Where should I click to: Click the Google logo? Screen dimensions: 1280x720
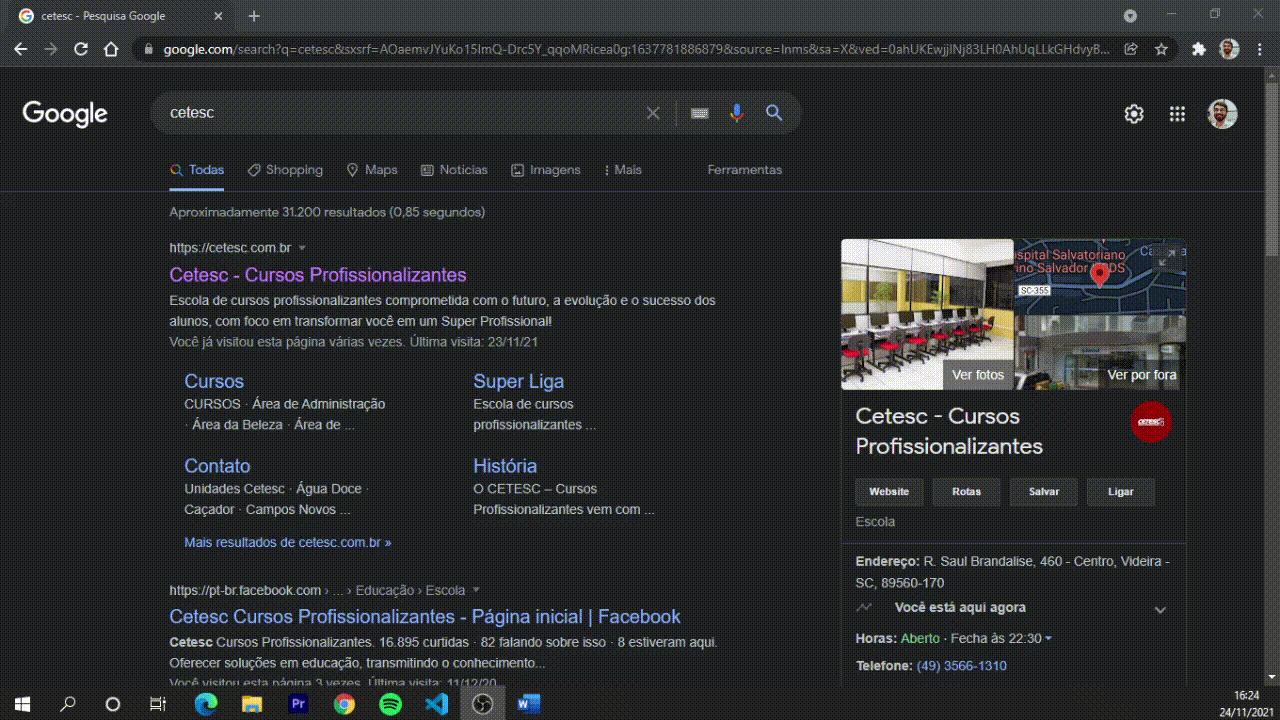65,113
